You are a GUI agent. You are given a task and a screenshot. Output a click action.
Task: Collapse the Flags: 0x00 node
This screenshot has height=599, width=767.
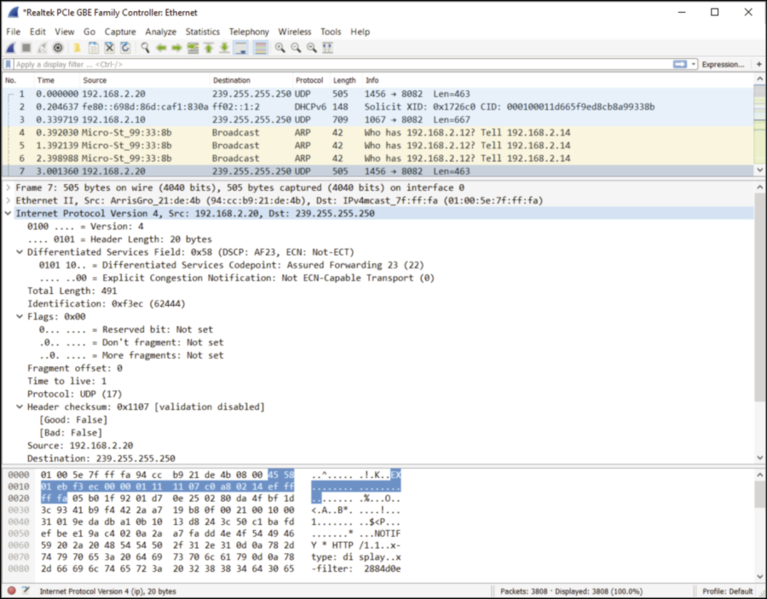pos(20,316)
